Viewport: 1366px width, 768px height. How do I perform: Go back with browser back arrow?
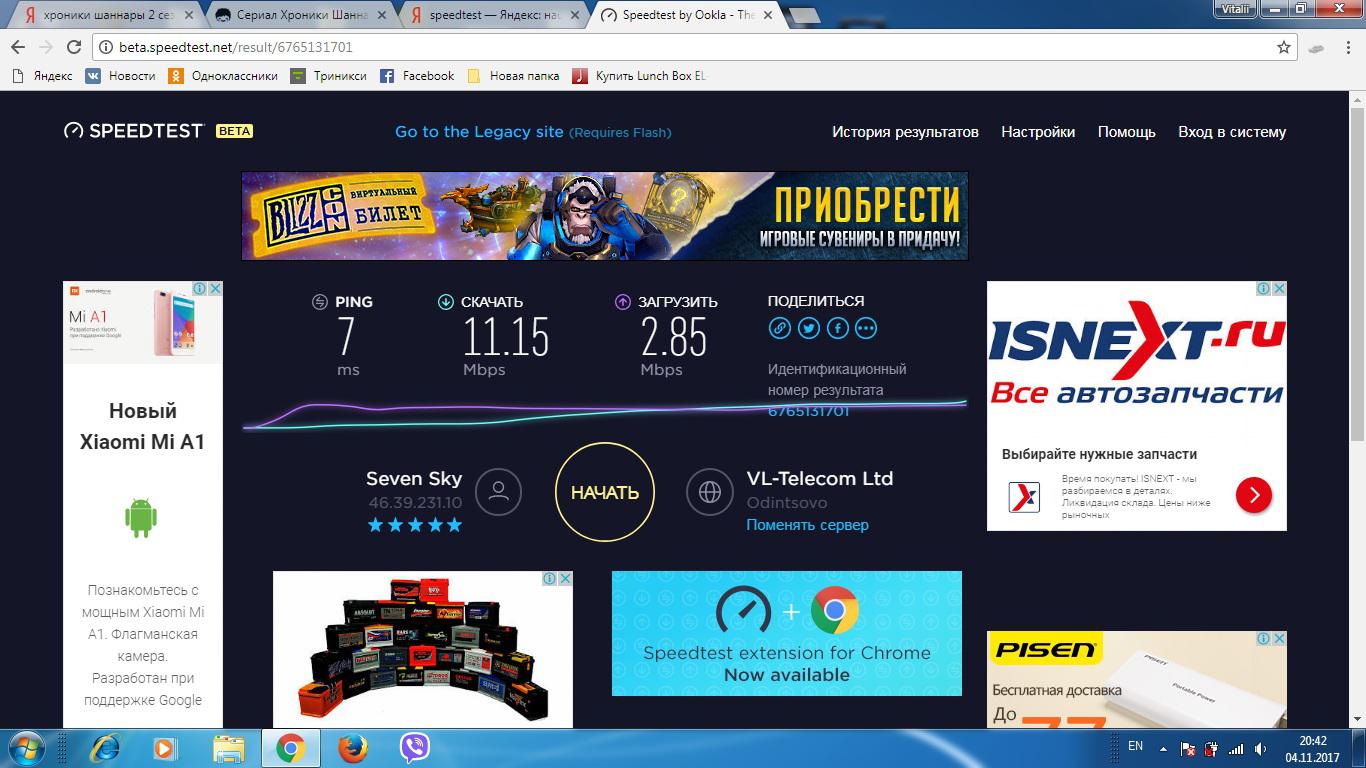point(18,47)
